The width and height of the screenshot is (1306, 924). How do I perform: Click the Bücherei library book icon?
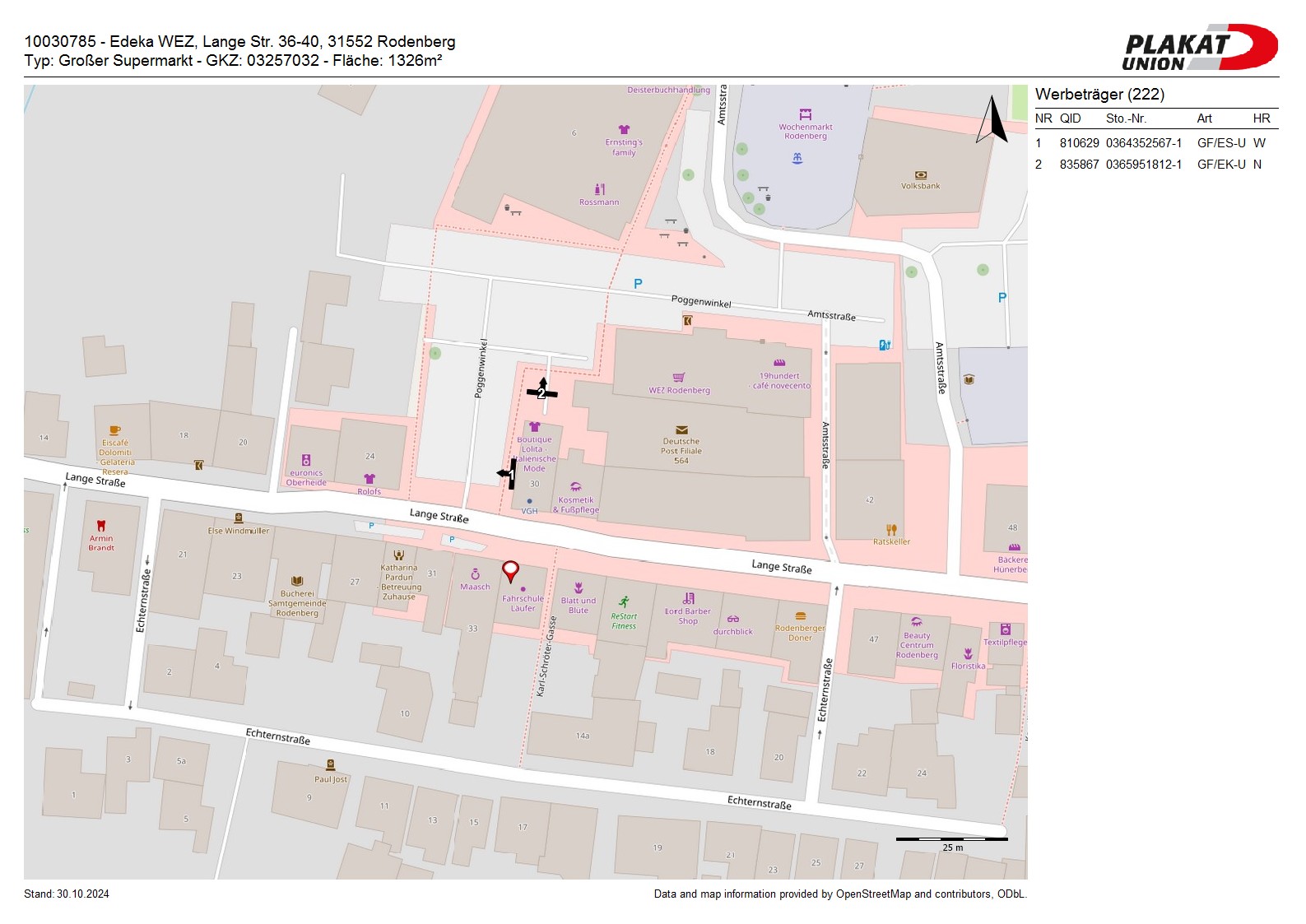point(297,581)
